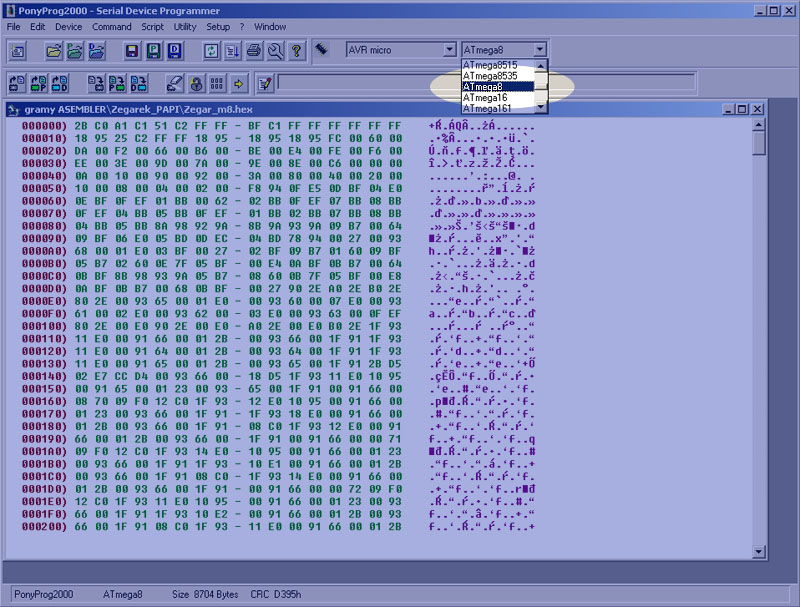
Task: Open the Utility menu
Action: coord(185,27)
